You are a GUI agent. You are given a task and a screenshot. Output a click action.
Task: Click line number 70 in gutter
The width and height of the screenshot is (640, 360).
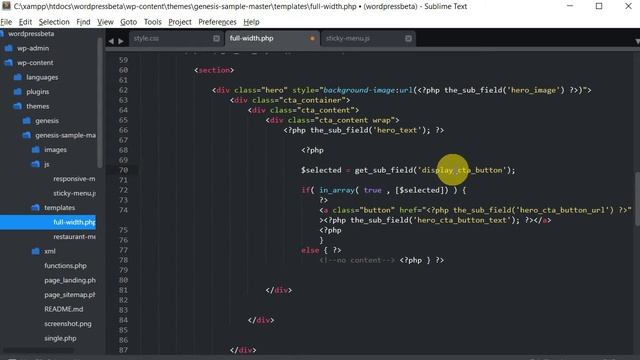tap(123, 170)
